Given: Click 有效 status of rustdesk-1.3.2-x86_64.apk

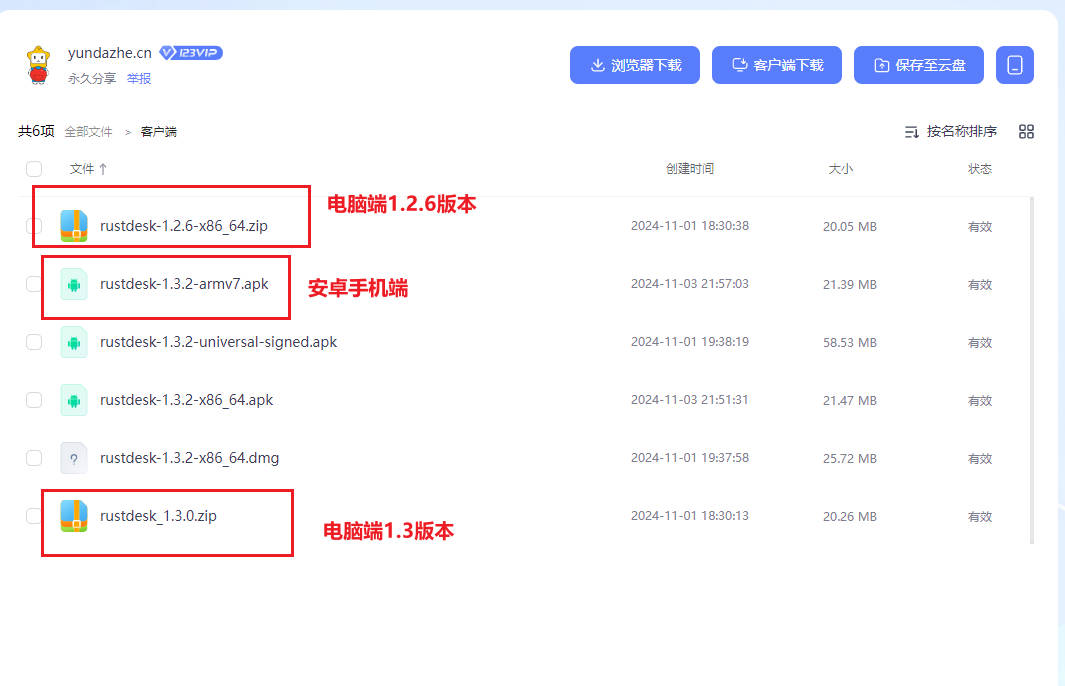Looking at the screenshot, I should point(979,401).
